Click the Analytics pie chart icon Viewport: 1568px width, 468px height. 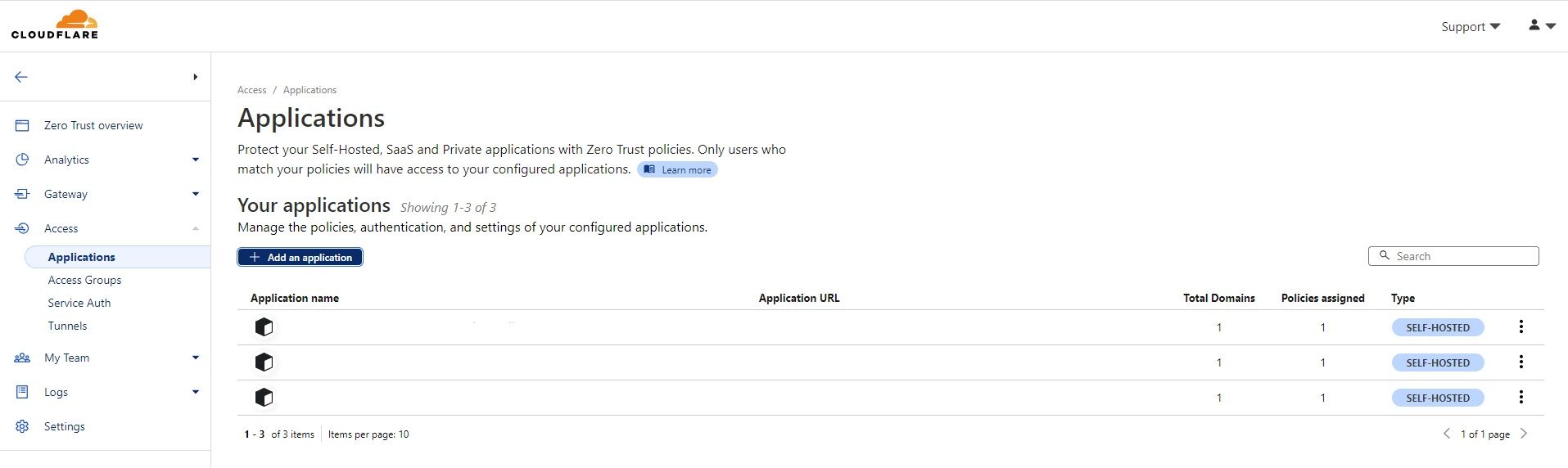[22, 160]
